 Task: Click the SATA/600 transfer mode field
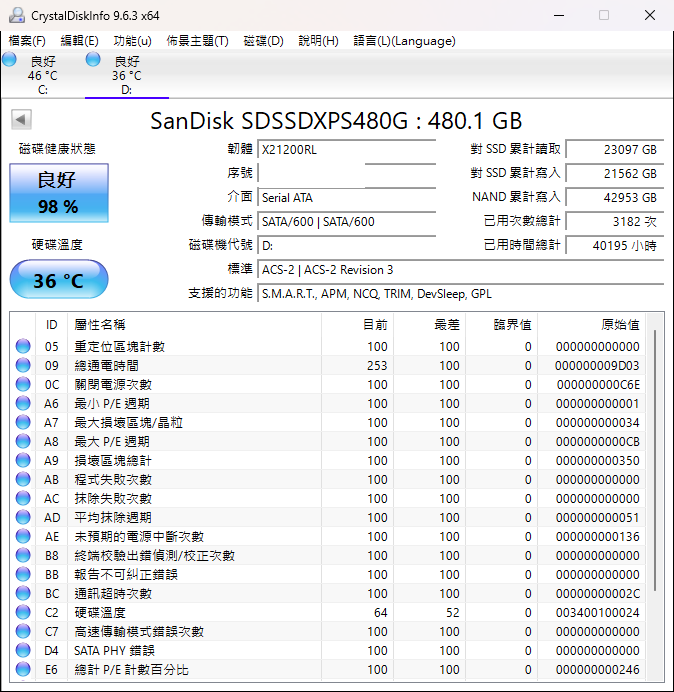(x=346, y=221)
